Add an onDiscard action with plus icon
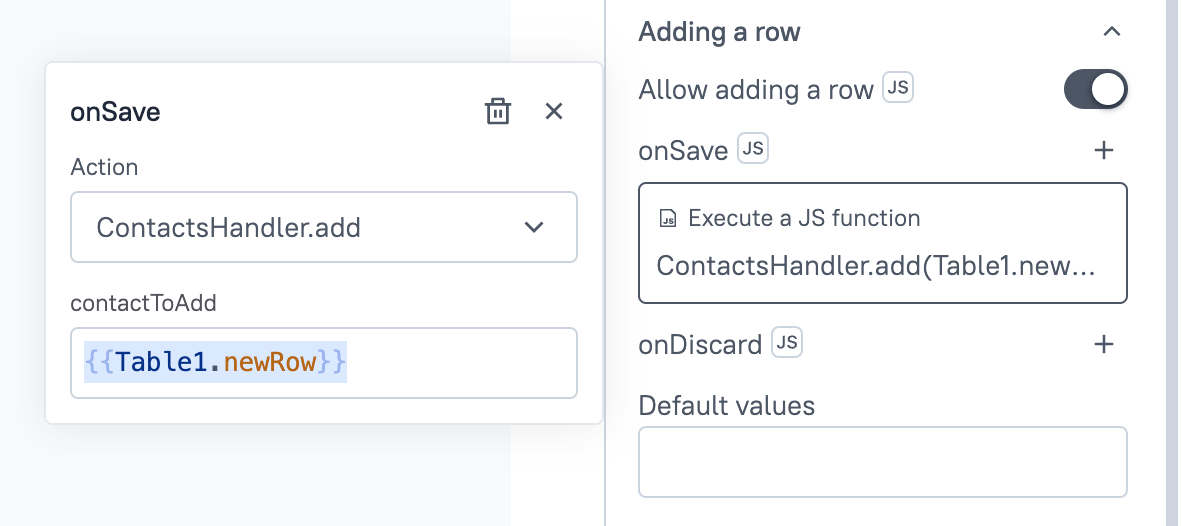This screenshot has width=1182, height=526. pos(1104,345)
